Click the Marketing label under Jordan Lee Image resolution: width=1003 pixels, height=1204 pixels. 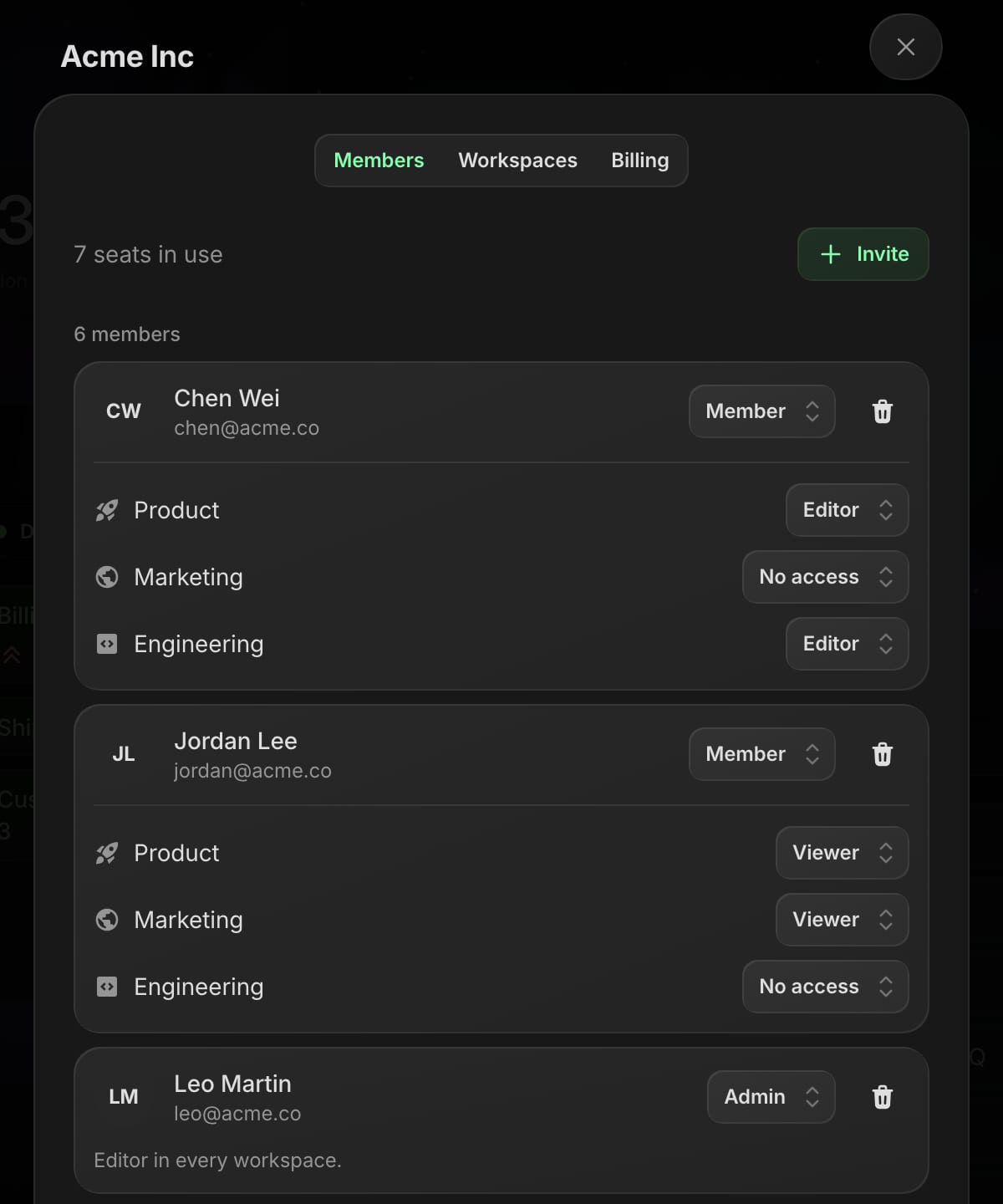coord(188,920)
